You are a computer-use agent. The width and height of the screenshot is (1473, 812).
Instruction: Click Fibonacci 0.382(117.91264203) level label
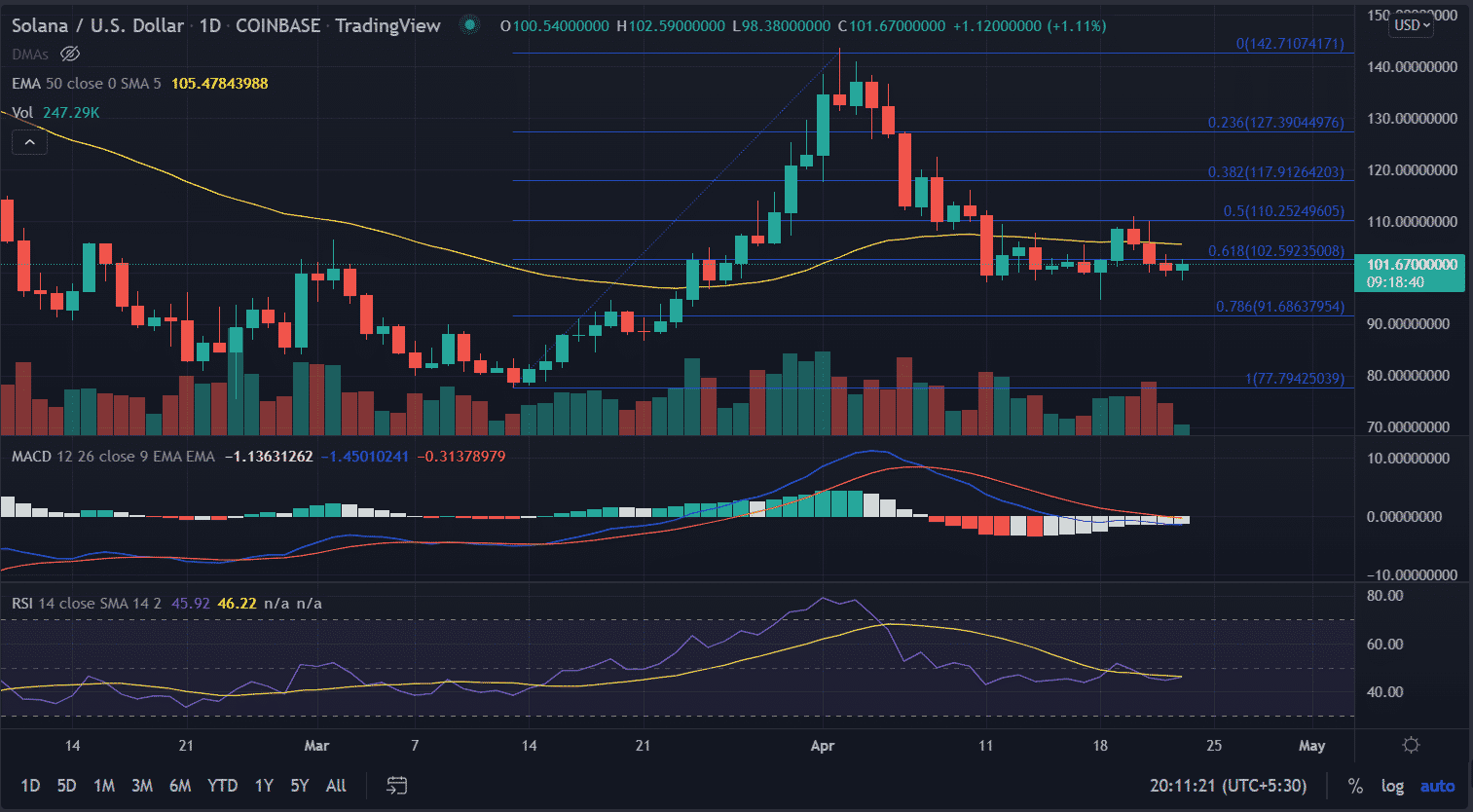pos(1276,172)
